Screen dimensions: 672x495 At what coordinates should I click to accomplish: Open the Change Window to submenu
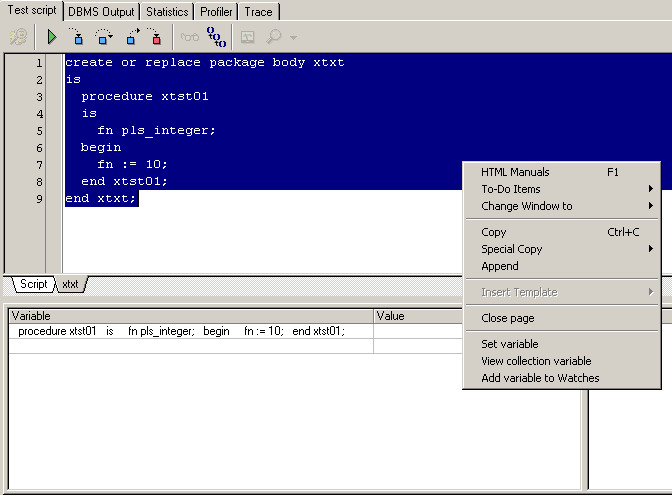tap(561, 206)
